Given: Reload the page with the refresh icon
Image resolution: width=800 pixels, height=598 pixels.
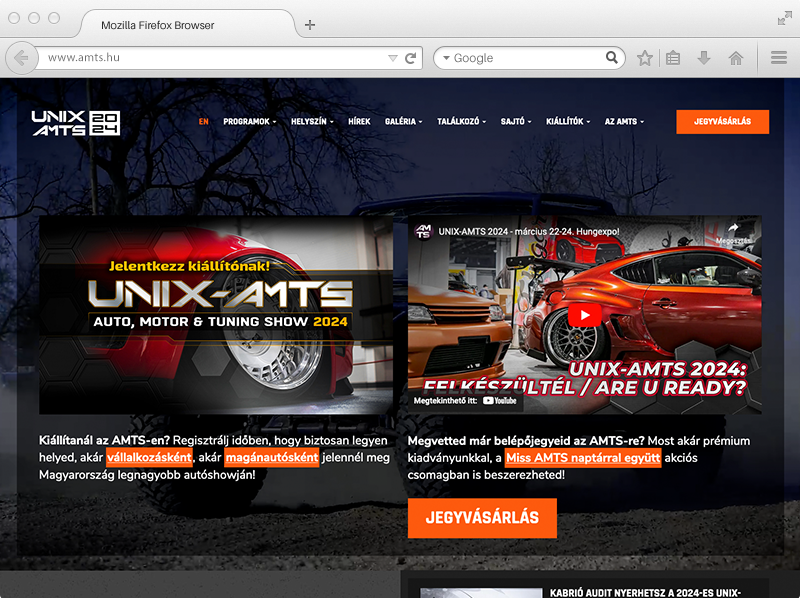Looking at the screenshot, I should click(410, 58).
